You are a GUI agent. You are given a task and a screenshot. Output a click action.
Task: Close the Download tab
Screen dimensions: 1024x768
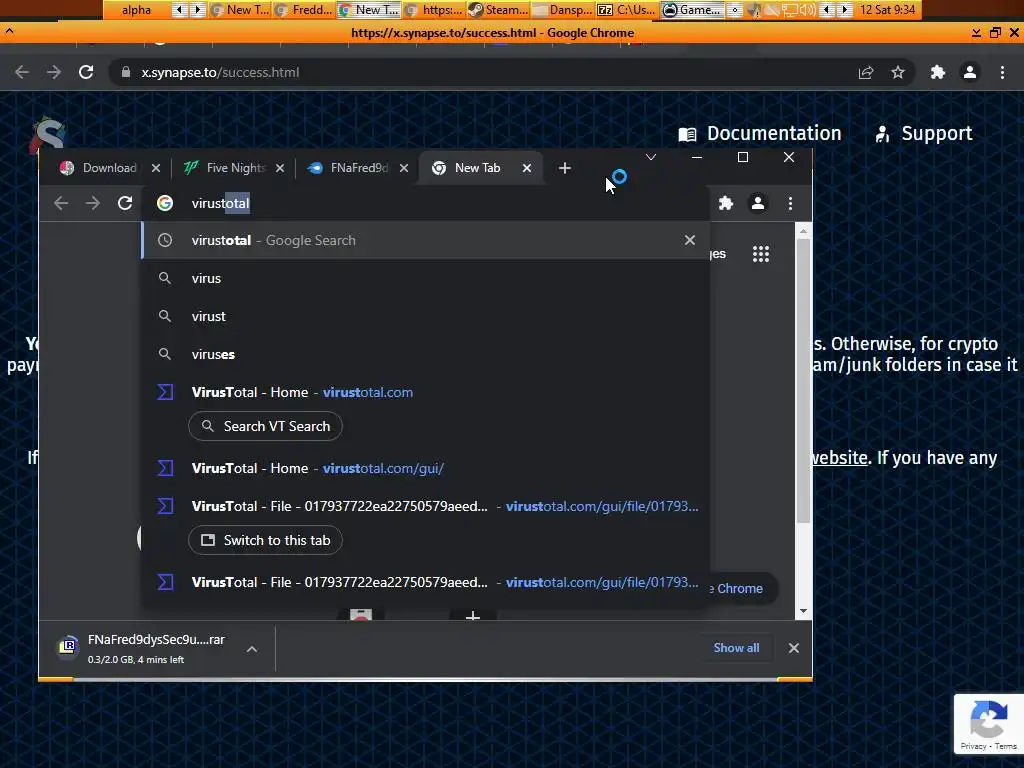pos(155,168)
